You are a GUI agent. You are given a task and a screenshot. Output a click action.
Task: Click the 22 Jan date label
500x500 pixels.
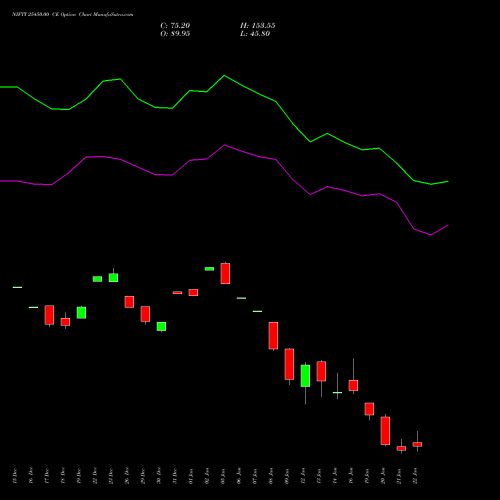[415, 476]
